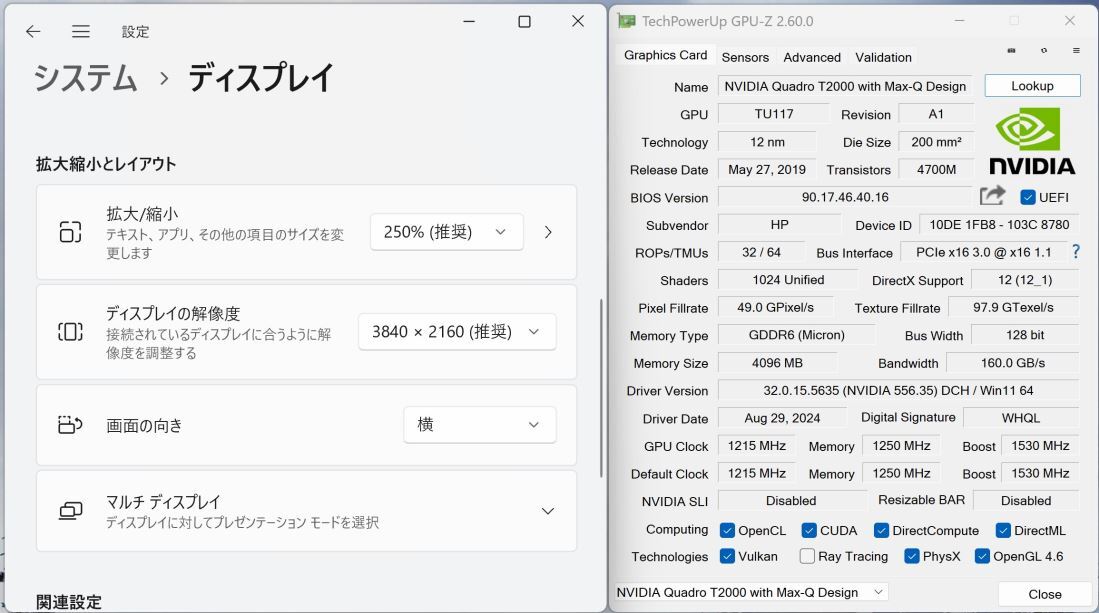Click the scale (拡大/縮小) row icon
This screenshot has height=613, width=1099.
pyautogui.click(x=70, y=232)
